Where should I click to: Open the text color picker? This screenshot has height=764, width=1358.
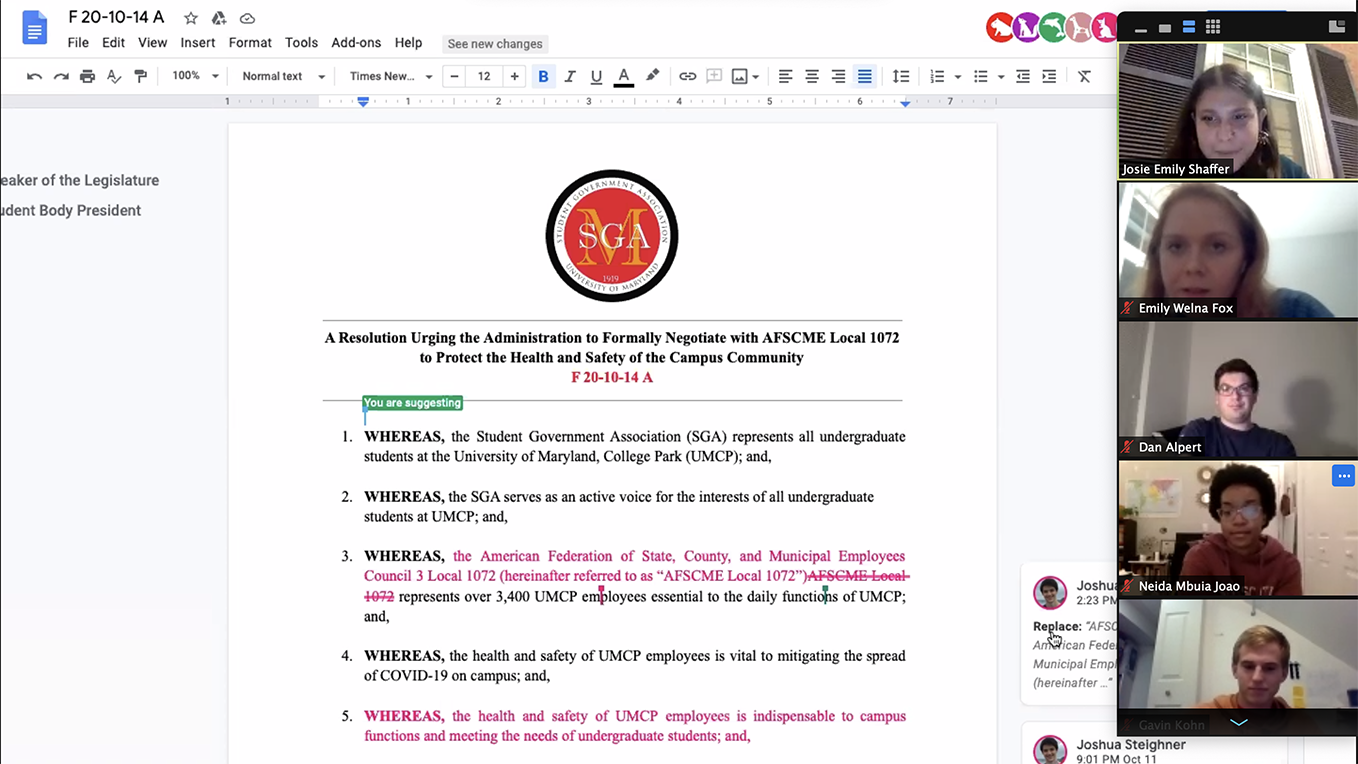(x=623, y=77)
